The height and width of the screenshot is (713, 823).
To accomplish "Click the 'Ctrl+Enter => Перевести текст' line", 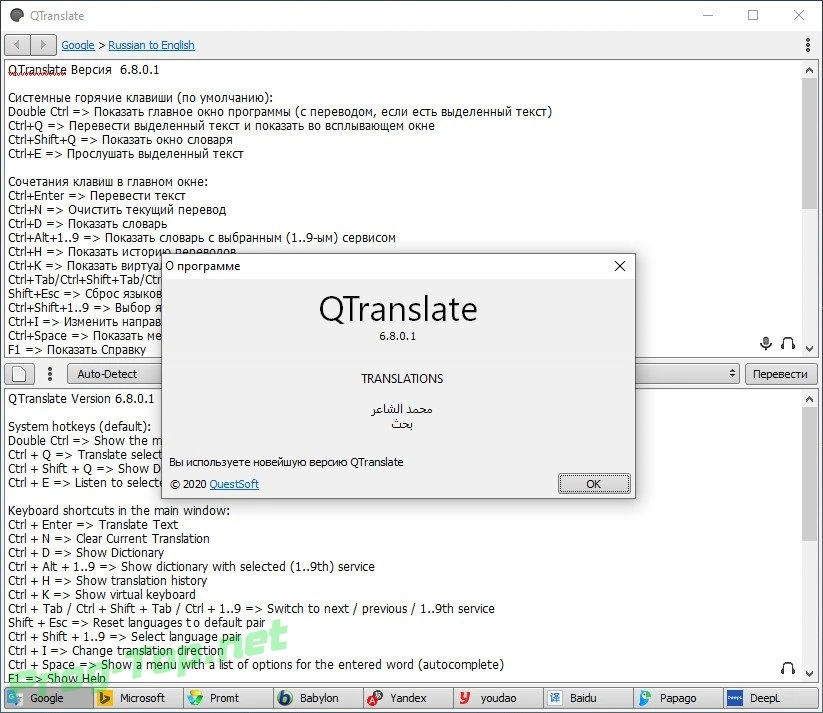I will pos(97,196).
